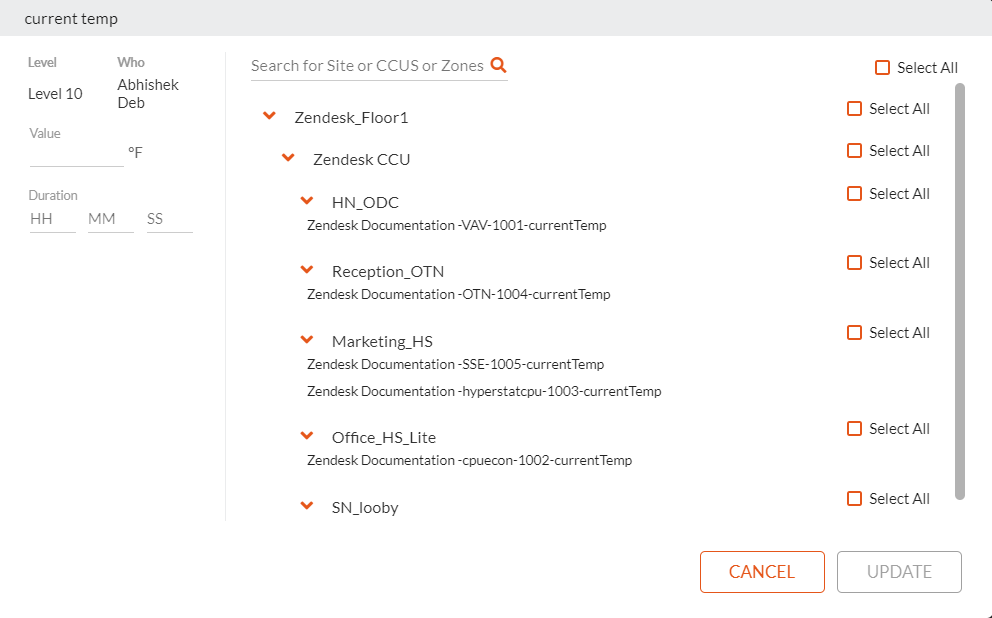Collapse the Zendesk_Floor1 tree node
The width and height of the screenshot is (992, 618).
[268, 115]
